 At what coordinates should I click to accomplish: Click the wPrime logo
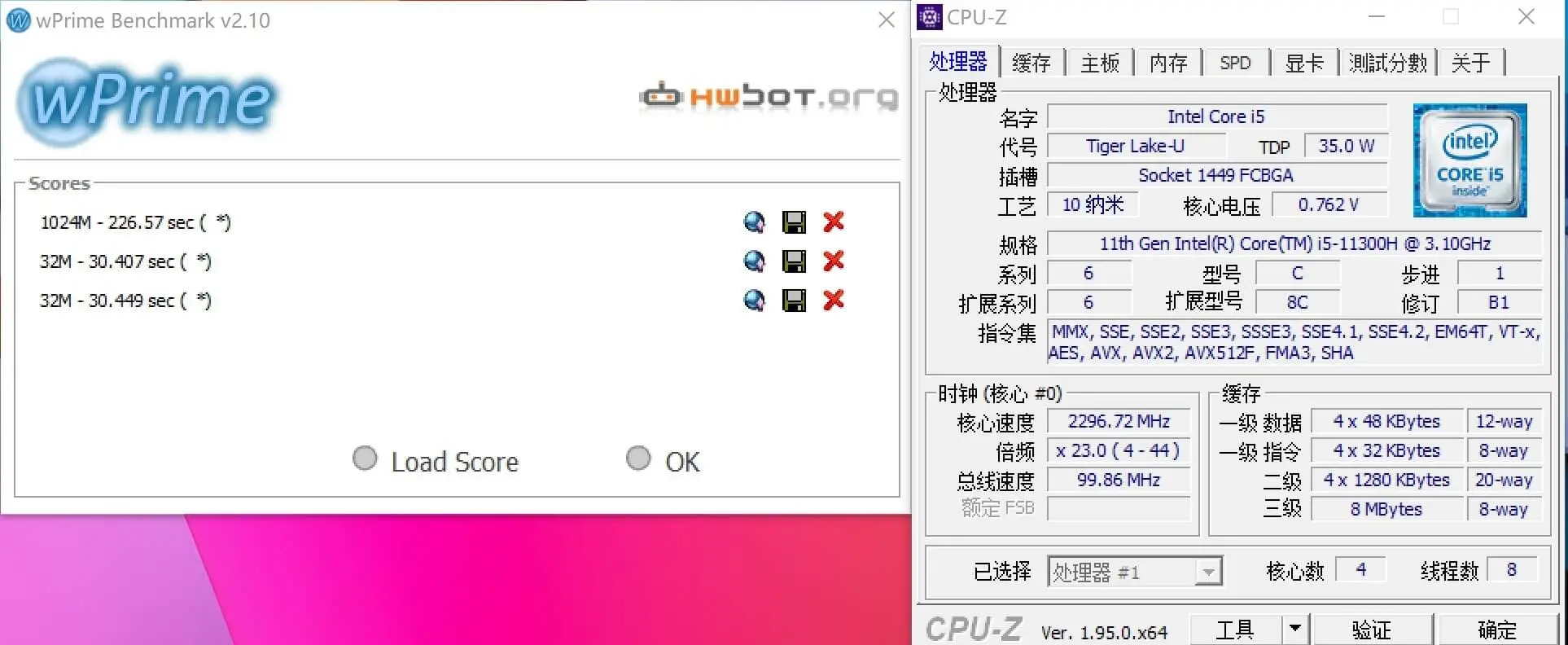coord(147,101)
